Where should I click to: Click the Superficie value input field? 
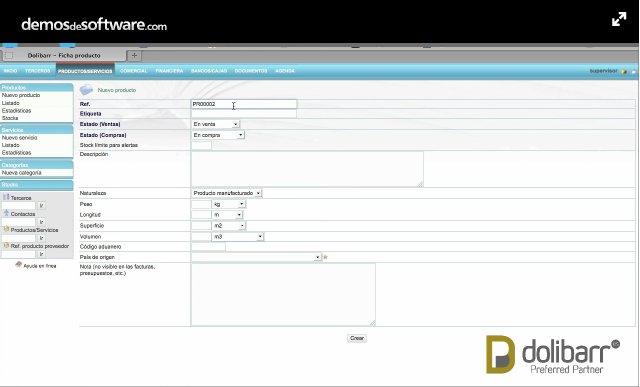(x=201, y=226)
